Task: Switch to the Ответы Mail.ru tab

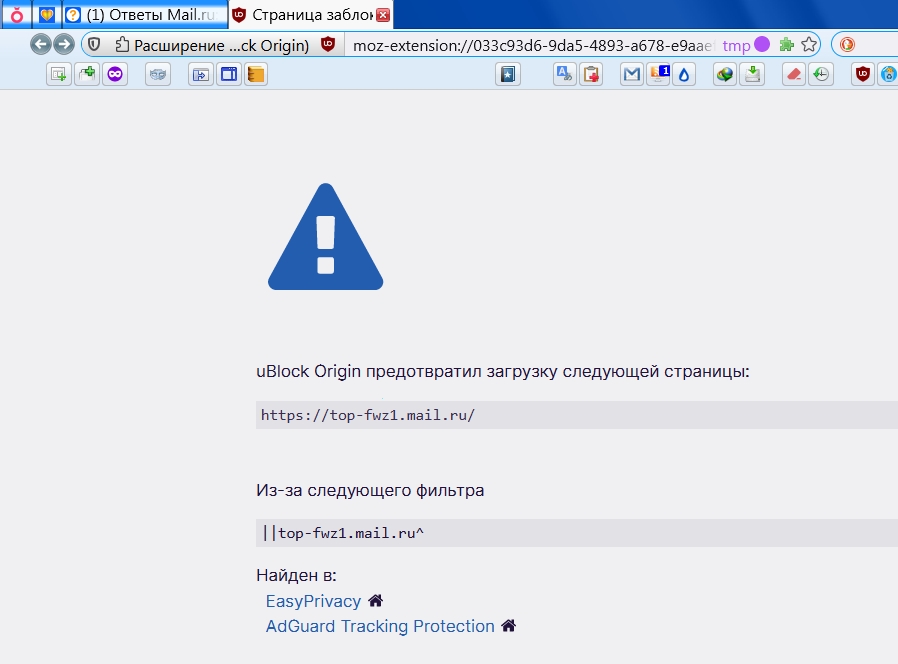Action: pos(145,15)
